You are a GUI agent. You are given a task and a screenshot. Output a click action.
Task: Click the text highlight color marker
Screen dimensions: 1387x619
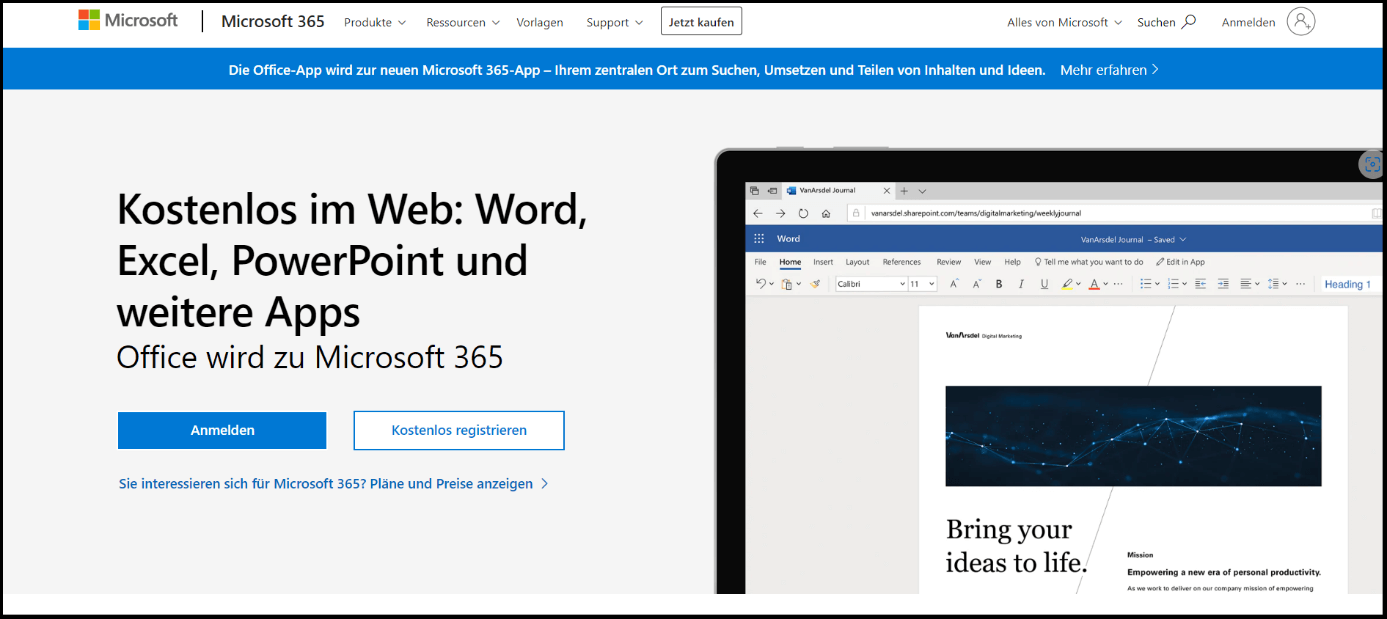(1067, 284)
